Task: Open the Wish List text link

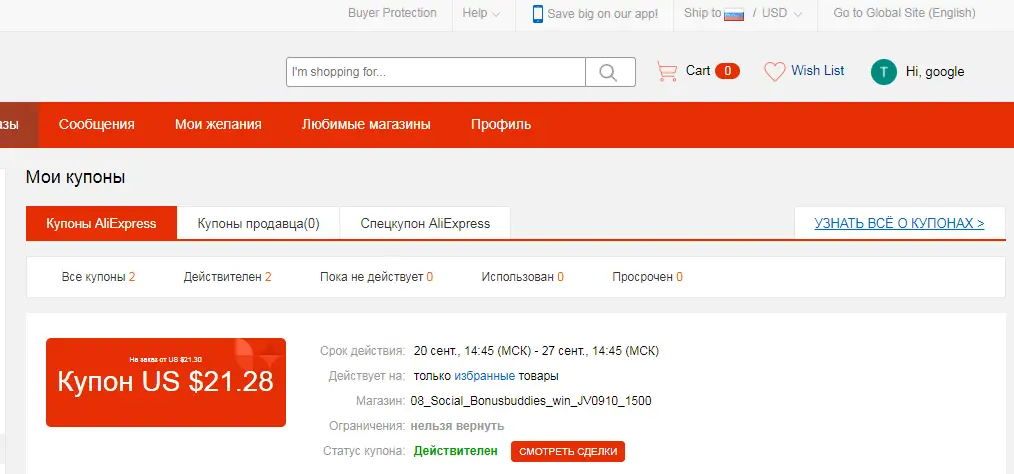Action: tap(817, 70)
